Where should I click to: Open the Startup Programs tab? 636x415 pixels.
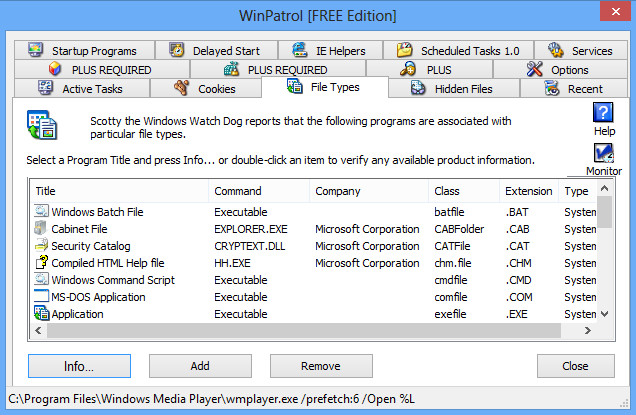(x=84, y=50)
